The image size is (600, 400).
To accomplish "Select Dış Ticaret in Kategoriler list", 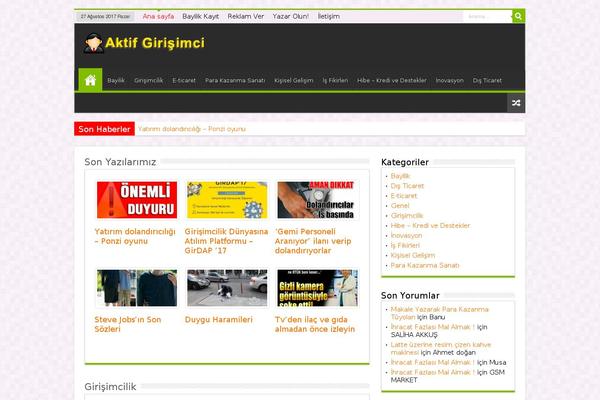I will (407, 186).
